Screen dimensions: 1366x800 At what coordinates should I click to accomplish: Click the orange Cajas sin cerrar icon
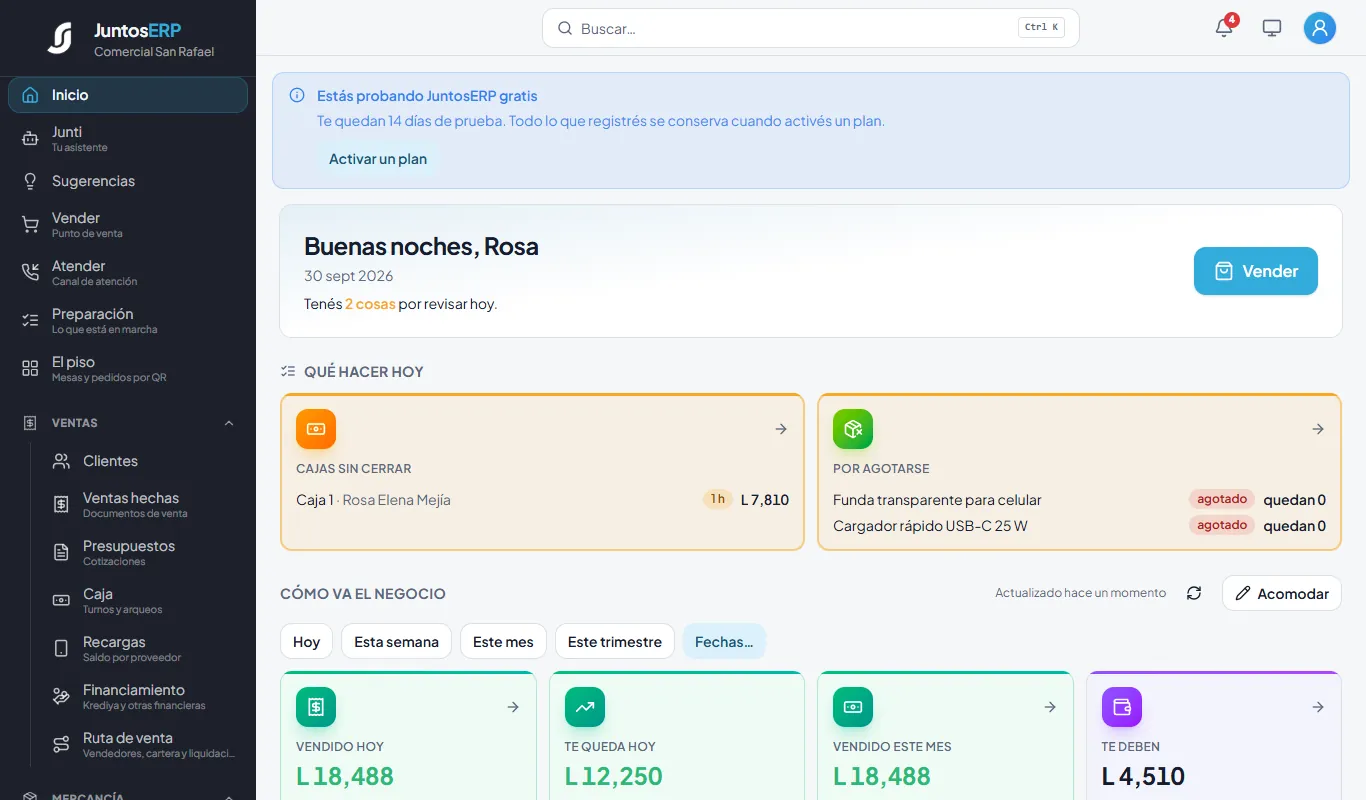(x=316, y=429)
